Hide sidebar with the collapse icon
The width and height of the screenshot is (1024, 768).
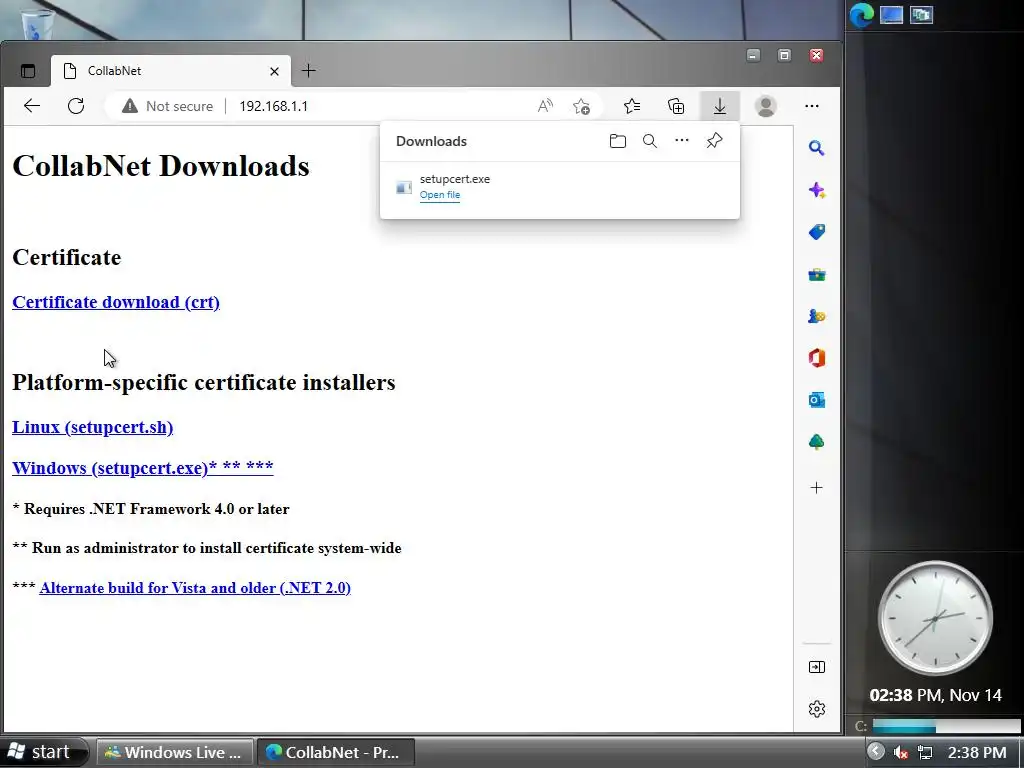click(816, 667)
